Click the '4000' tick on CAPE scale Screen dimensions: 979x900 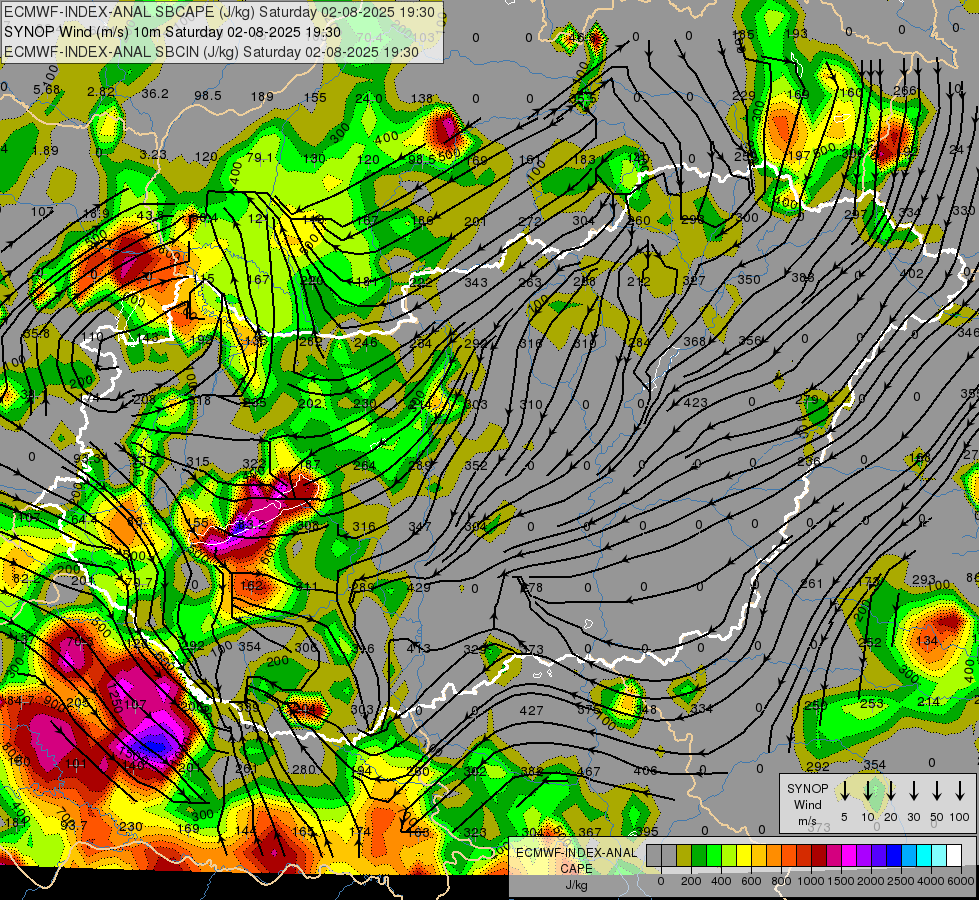coord(930,881)
